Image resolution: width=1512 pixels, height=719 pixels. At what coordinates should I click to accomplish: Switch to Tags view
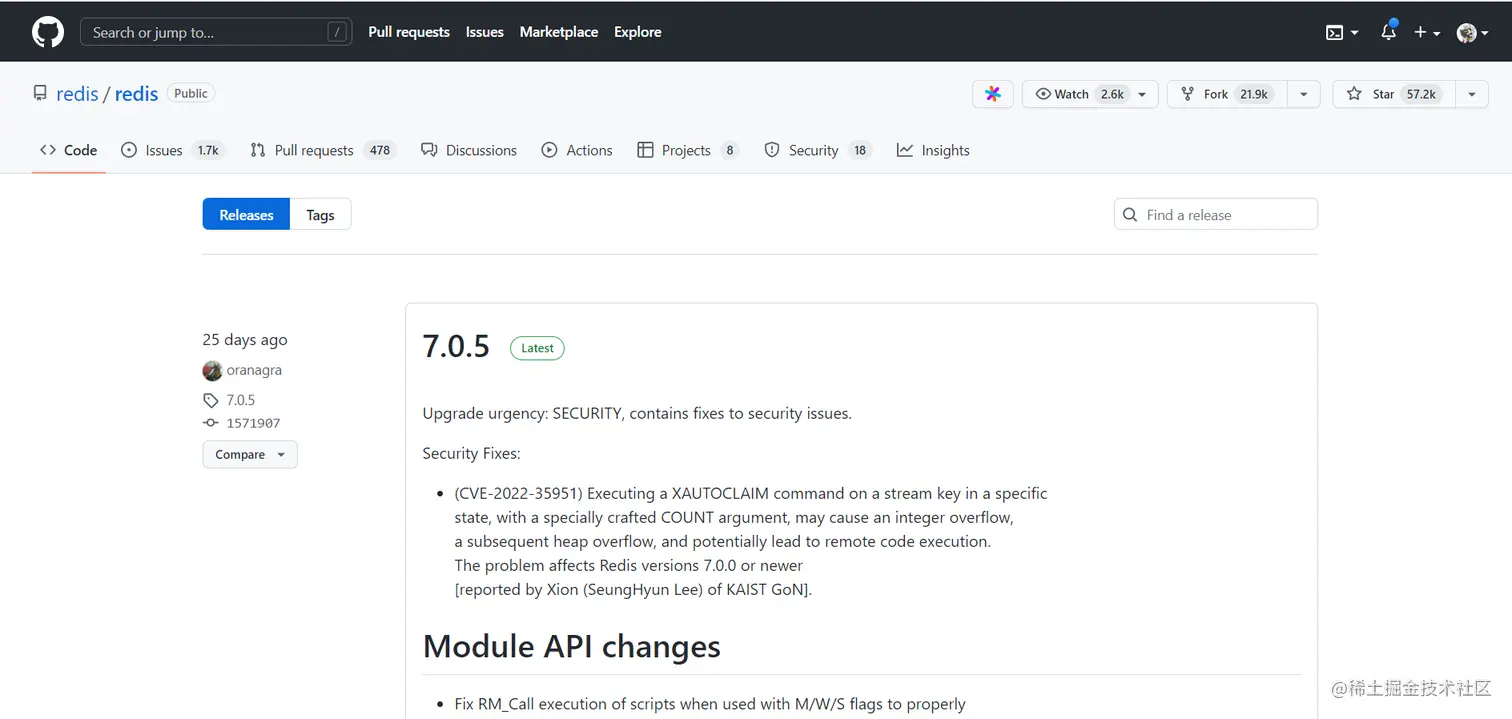[320, 214]
